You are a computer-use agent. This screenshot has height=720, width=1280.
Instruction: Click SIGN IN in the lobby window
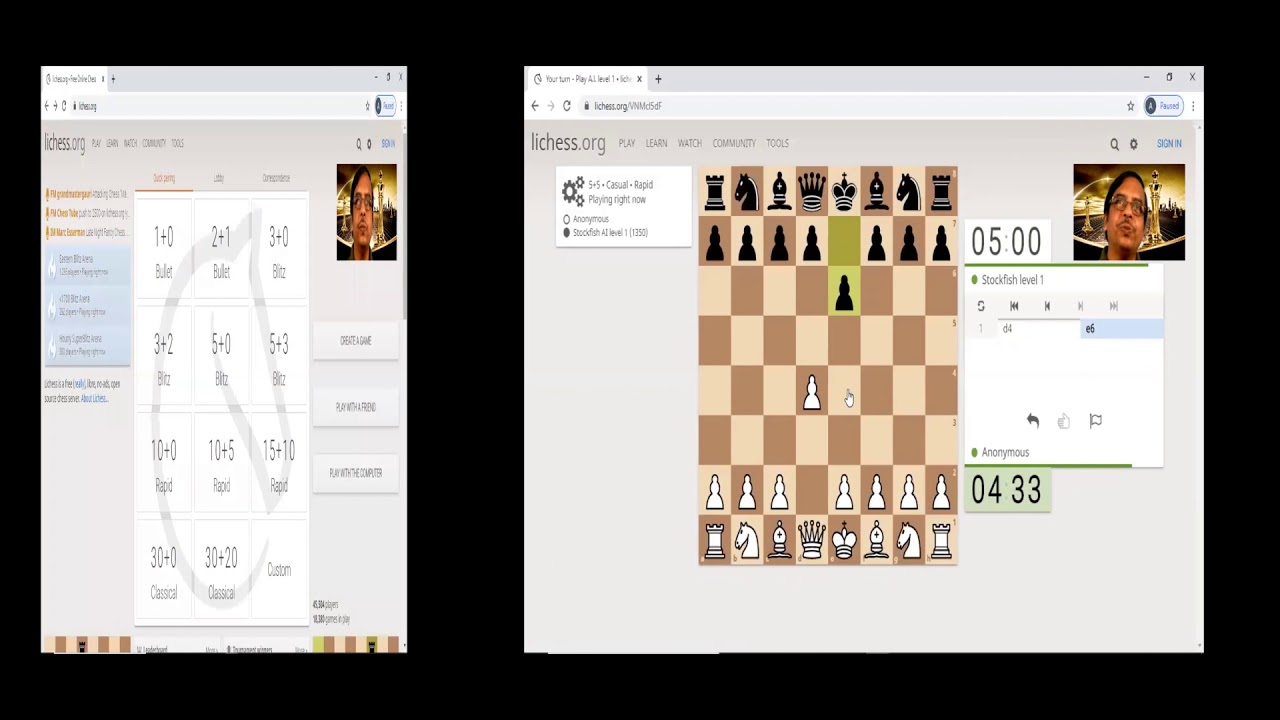click(388, 144)
